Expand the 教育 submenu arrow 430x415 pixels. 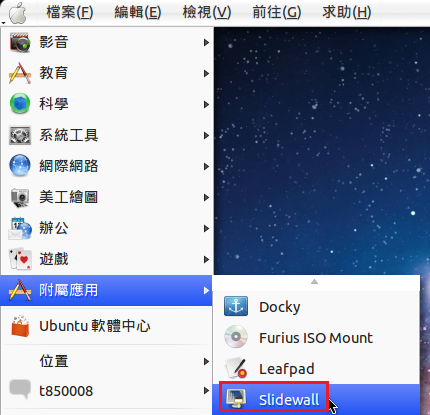207,73
